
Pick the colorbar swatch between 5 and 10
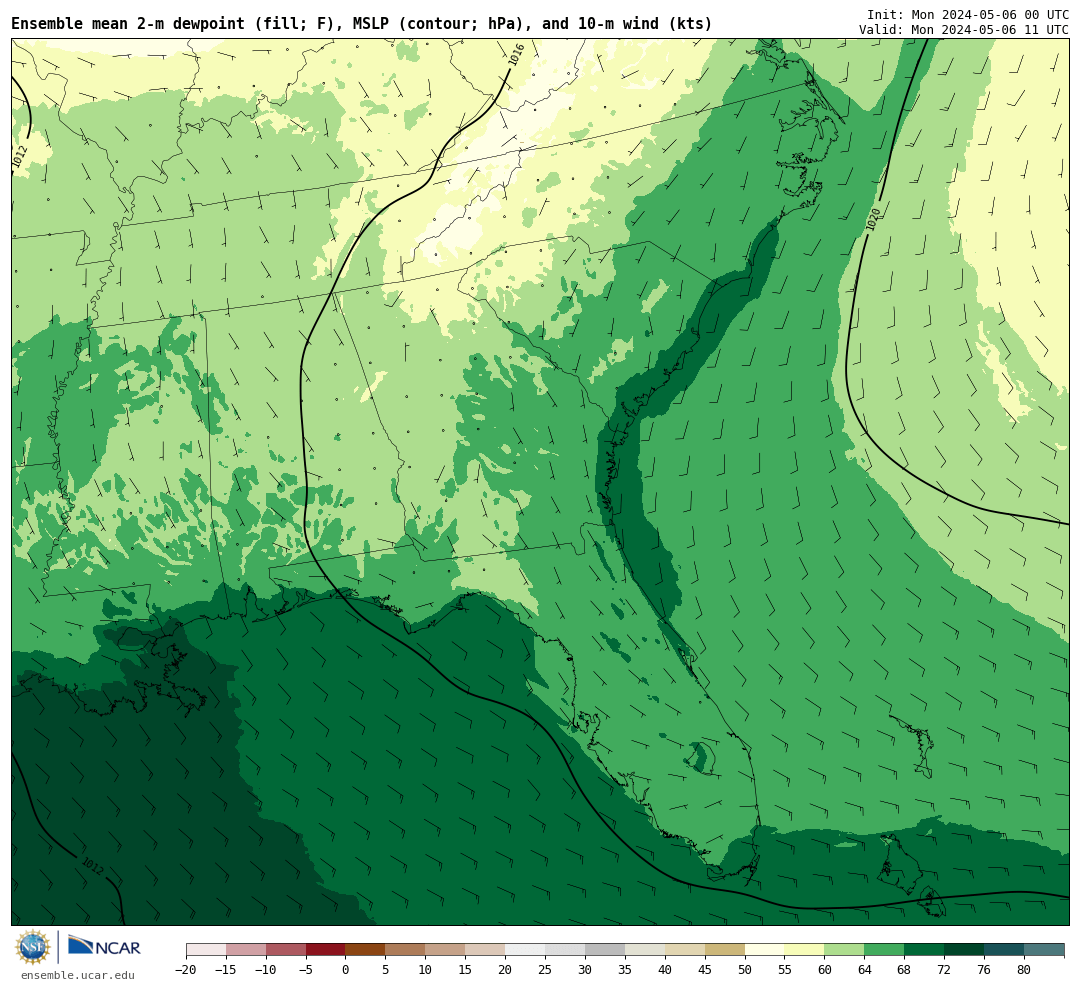click(x=405, y=949)
